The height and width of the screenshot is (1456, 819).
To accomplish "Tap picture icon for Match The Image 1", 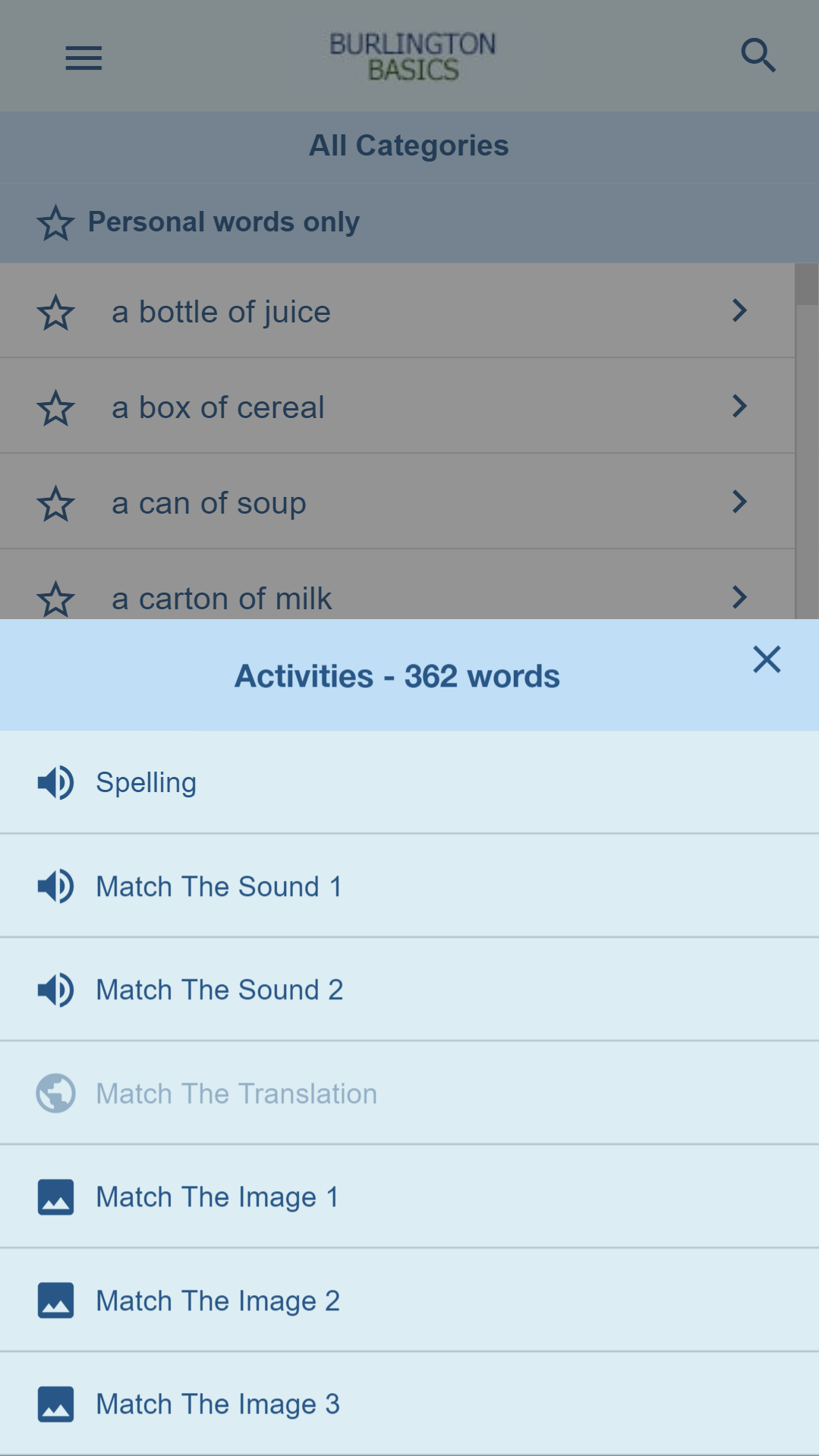I will click(x=55, y=1197).
